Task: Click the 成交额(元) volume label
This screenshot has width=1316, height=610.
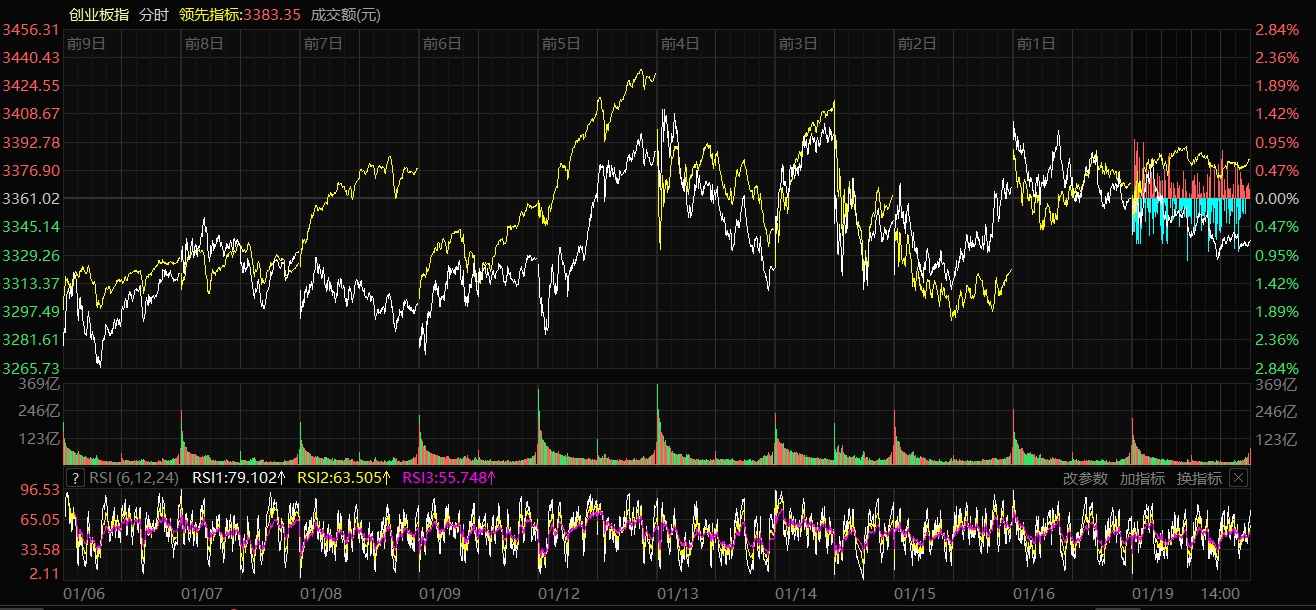Action: pos(346,14)
